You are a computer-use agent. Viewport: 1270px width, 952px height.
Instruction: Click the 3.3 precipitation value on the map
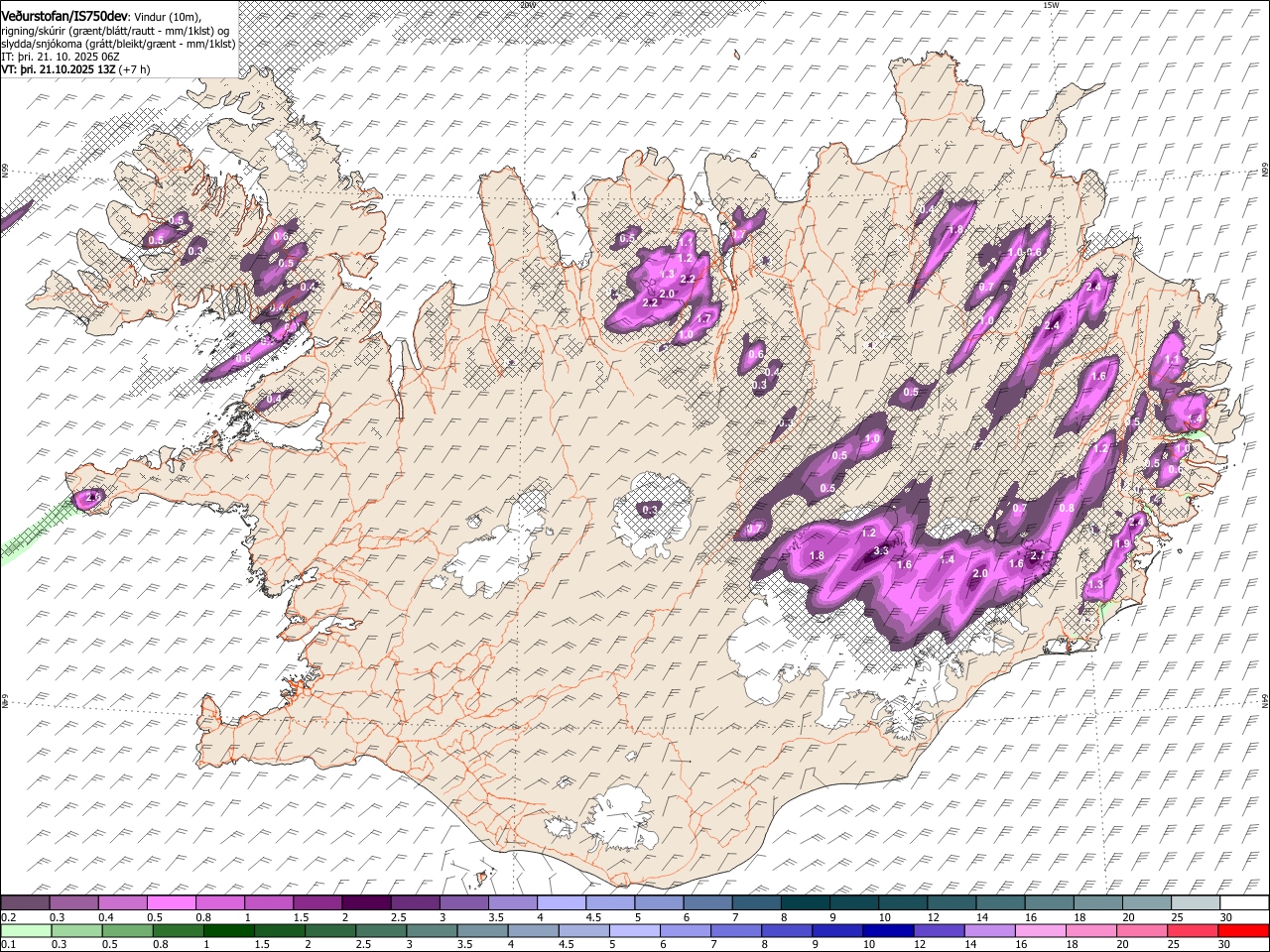pyautogui.click(x=880, y=551)
